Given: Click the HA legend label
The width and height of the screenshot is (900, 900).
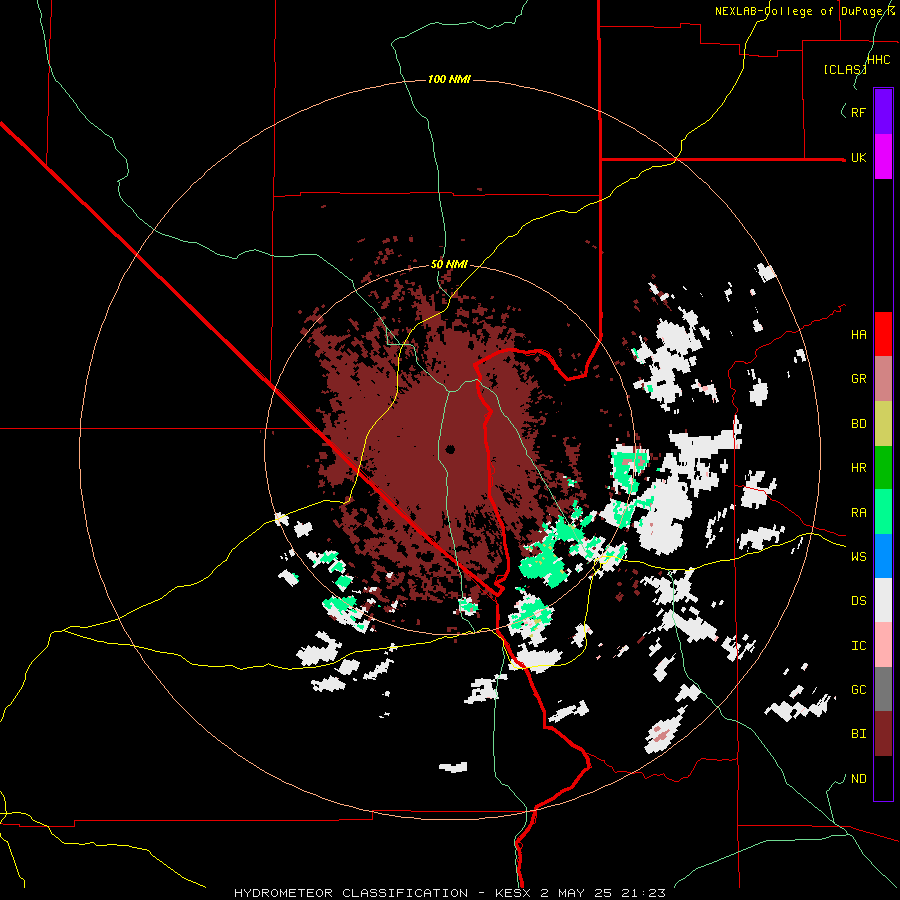Looking at the screenshot, I should point(858,335).
